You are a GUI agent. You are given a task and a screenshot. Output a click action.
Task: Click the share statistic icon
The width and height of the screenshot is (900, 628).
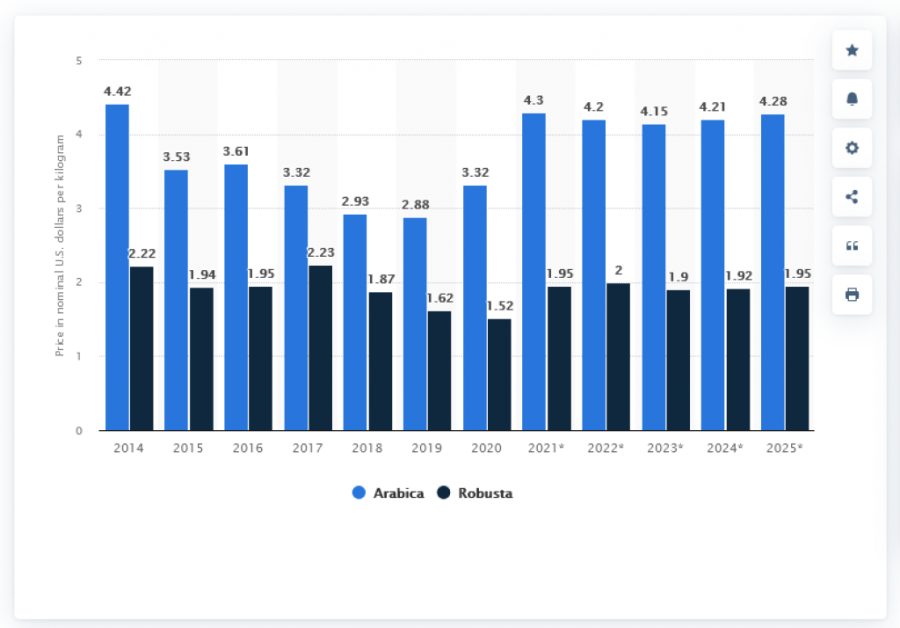tap(852, 197)
